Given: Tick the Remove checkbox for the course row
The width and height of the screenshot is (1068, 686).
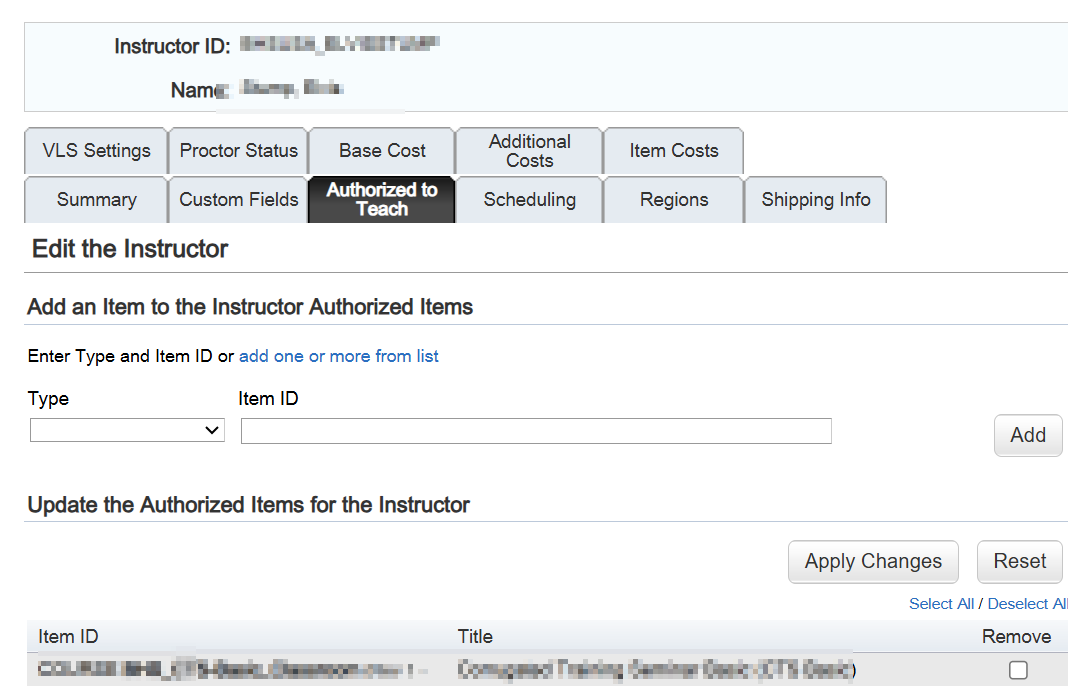Looking at the screenshot, I should tap(1018, 670).
